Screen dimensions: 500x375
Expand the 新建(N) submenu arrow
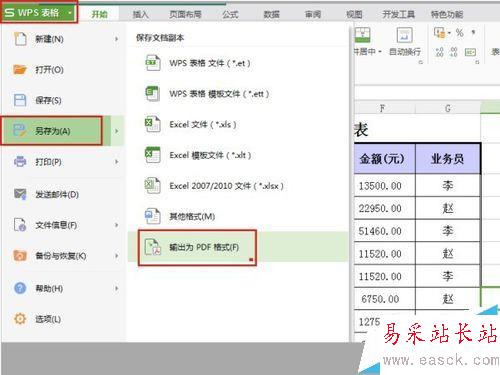[116, 39]
